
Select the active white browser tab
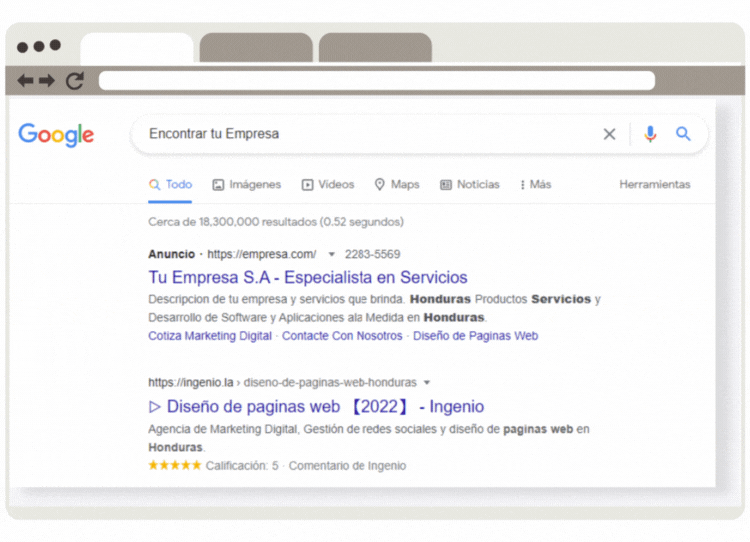[137, 48]
